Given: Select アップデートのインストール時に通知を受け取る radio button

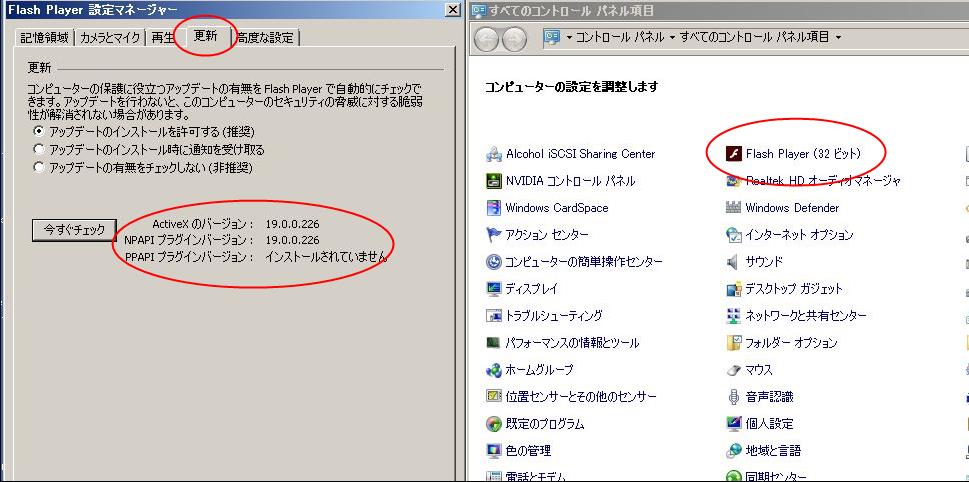Looking at the screenshot, I should [39, 150].
